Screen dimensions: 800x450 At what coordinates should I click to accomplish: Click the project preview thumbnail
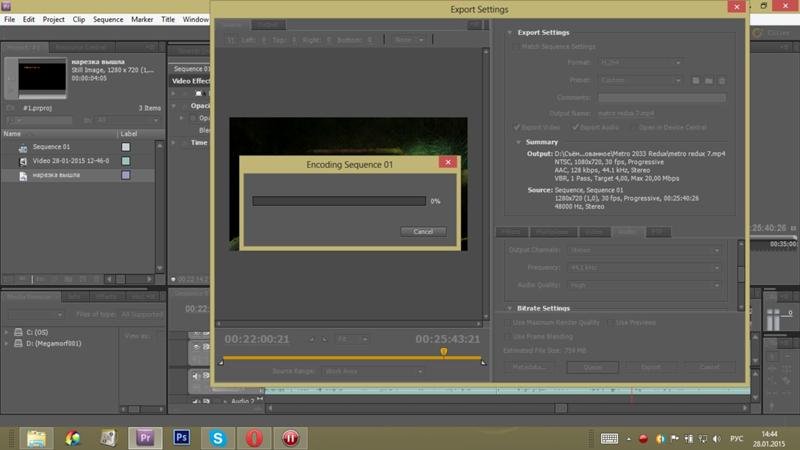point(42,78)
